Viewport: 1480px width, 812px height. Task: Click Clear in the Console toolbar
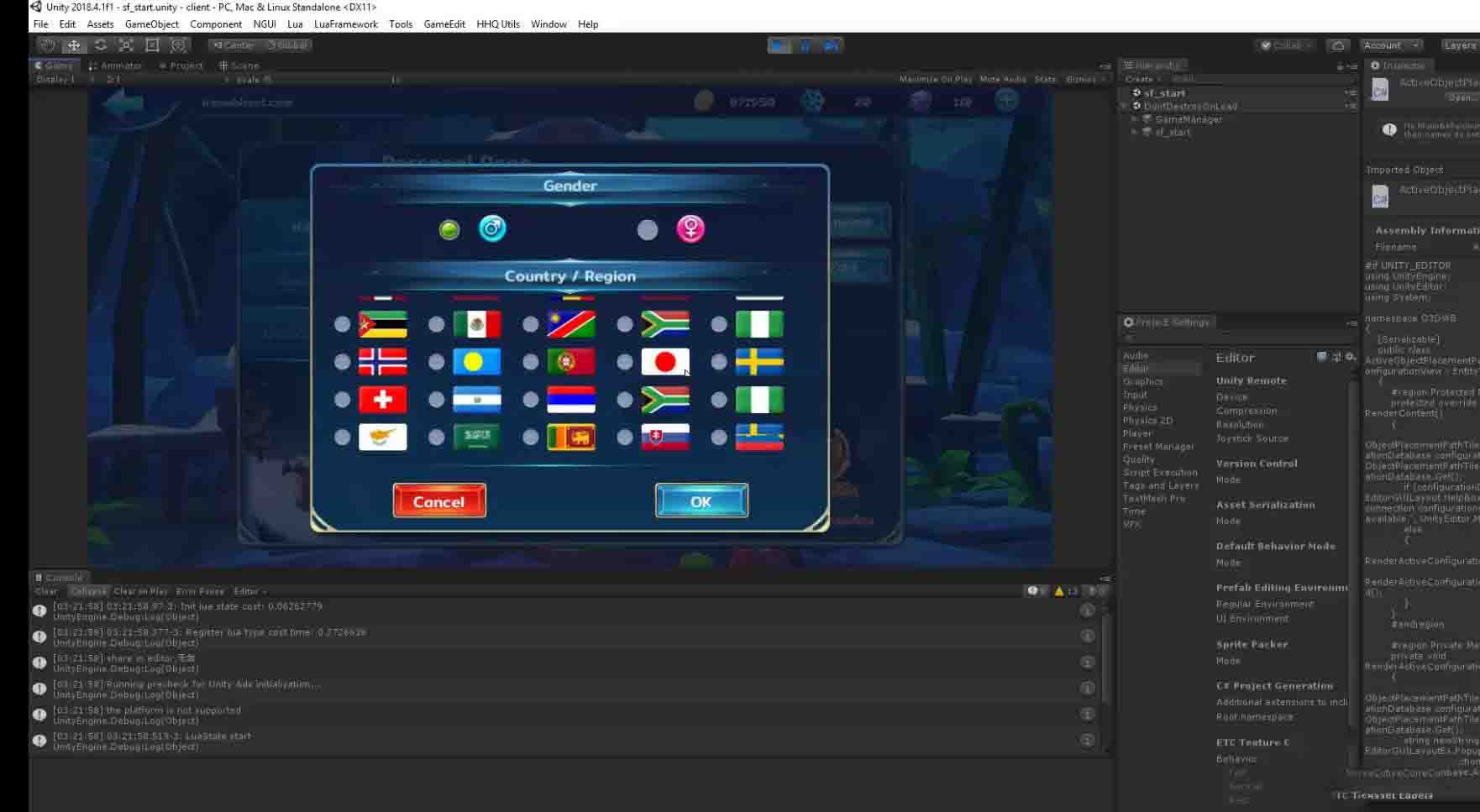coord(46,591)
